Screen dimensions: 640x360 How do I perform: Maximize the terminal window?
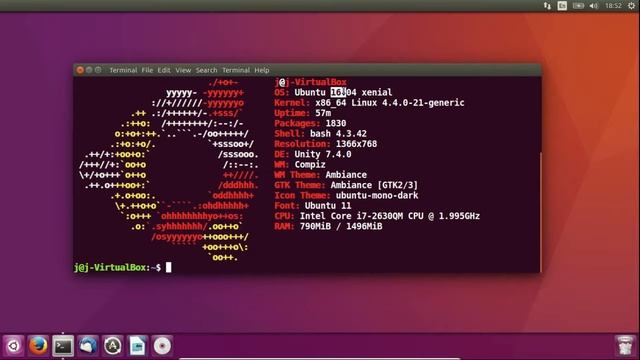coord(98,70)
